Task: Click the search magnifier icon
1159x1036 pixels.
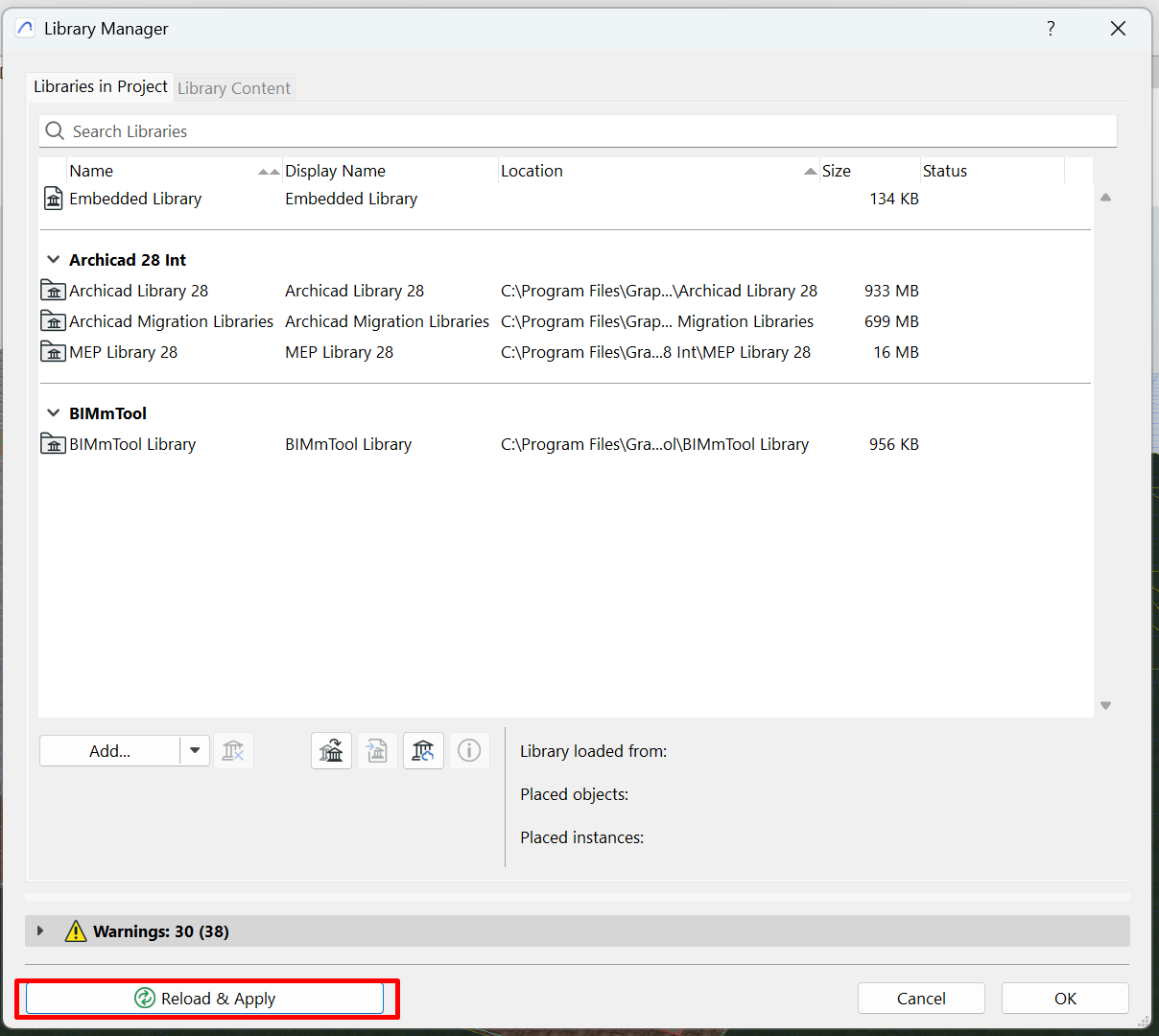Action: coord(56,131)
